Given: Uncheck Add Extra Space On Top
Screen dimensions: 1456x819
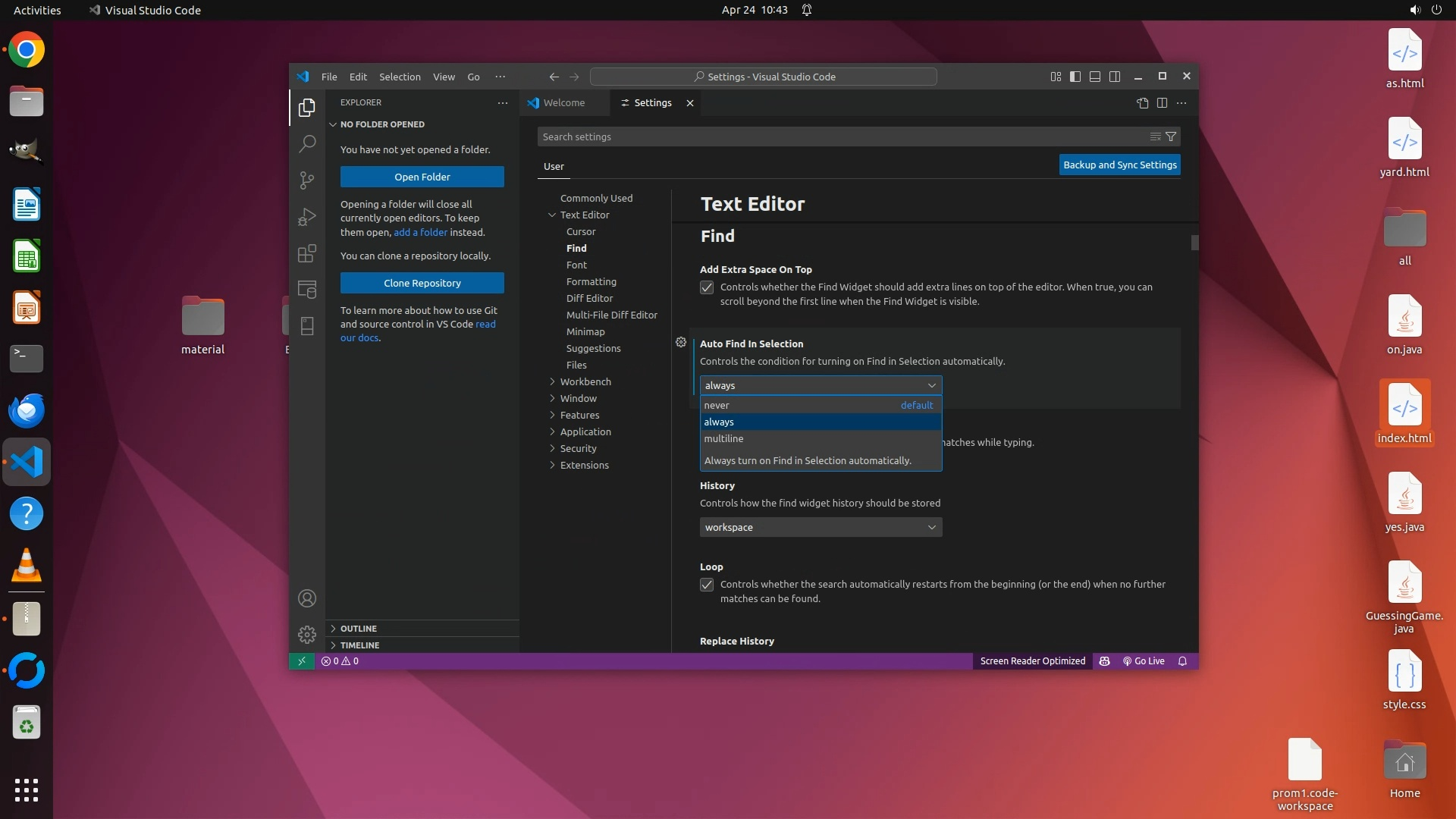Looking at the screenshot, I should 707,287.
